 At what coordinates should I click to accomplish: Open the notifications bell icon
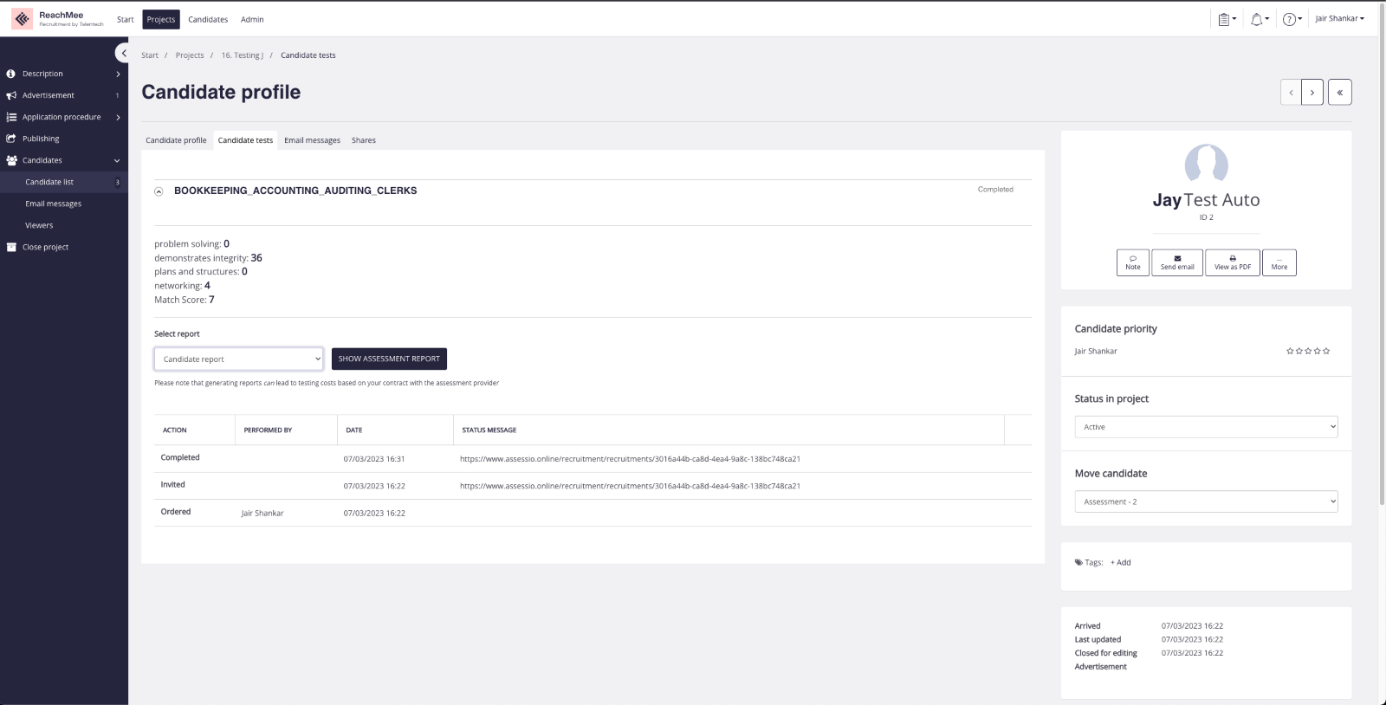(1261, 19)
